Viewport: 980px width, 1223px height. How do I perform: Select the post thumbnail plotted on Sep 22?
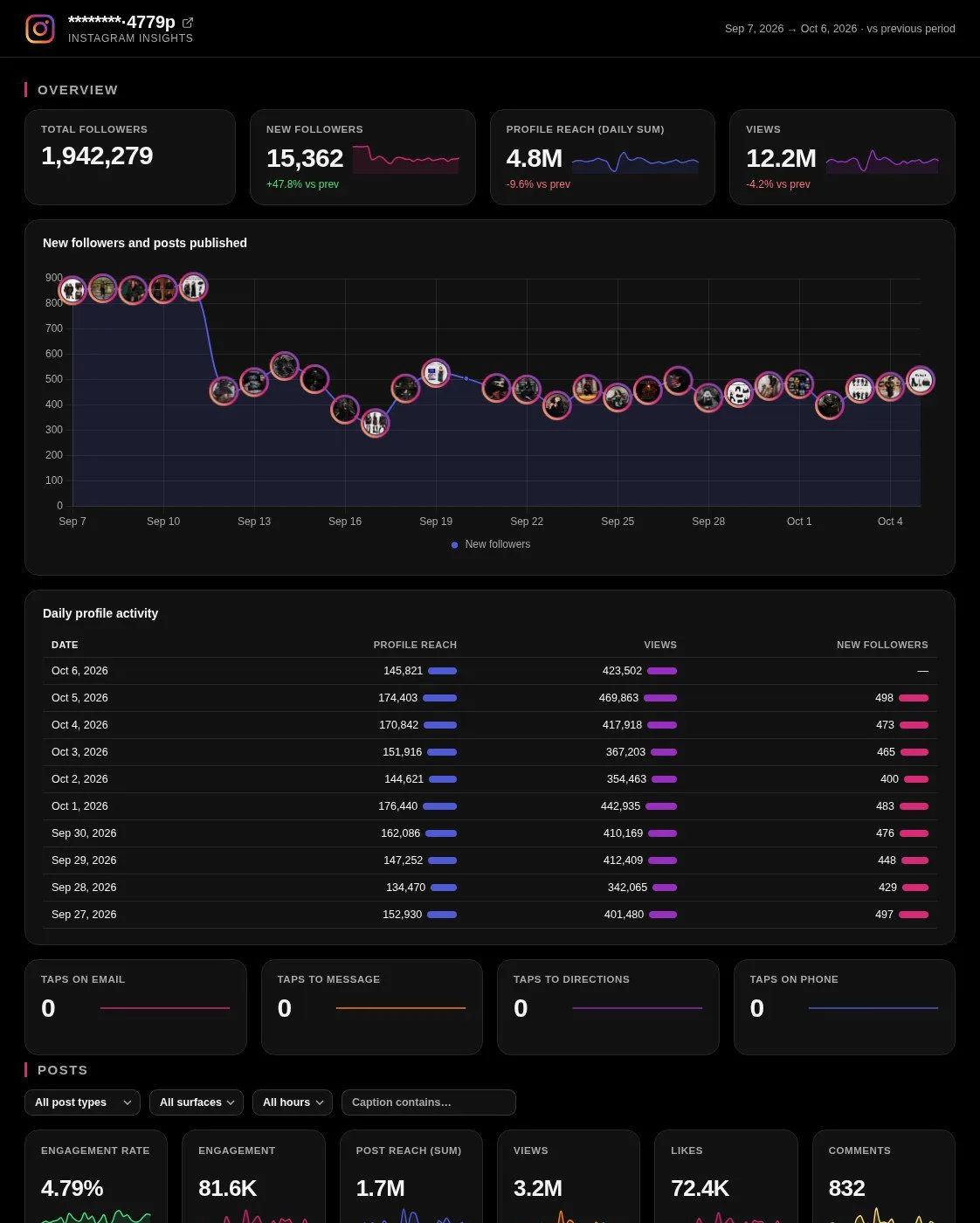coord(527,390)
